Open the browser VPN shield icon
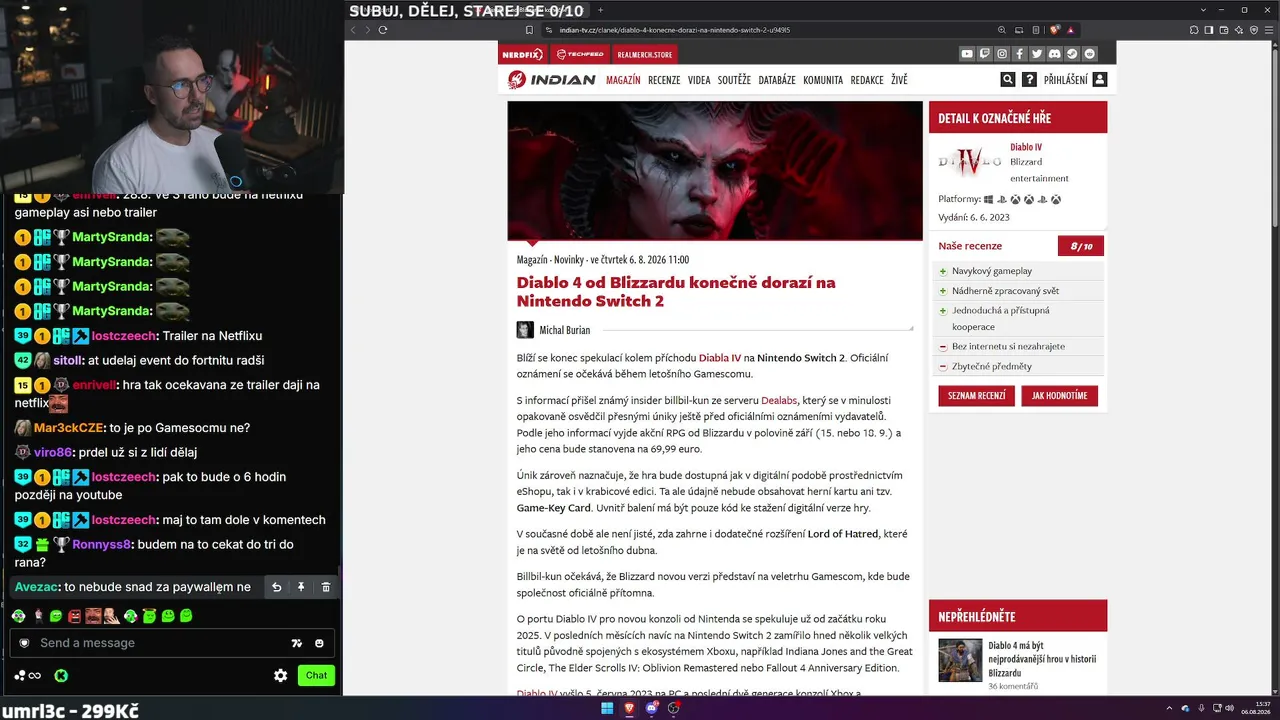The height and width of the screenshot is (720, 1280). point(1254,30)
